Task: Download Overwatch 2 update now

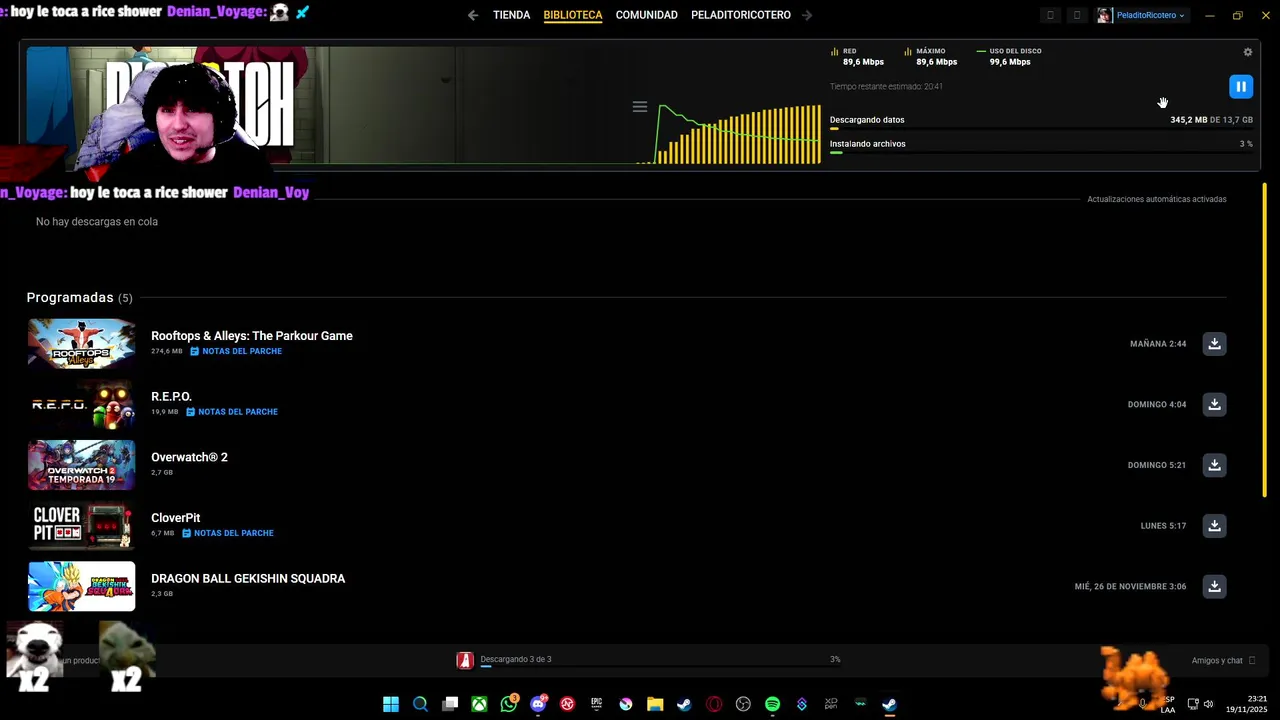Action: click(x=1214, y=465)
